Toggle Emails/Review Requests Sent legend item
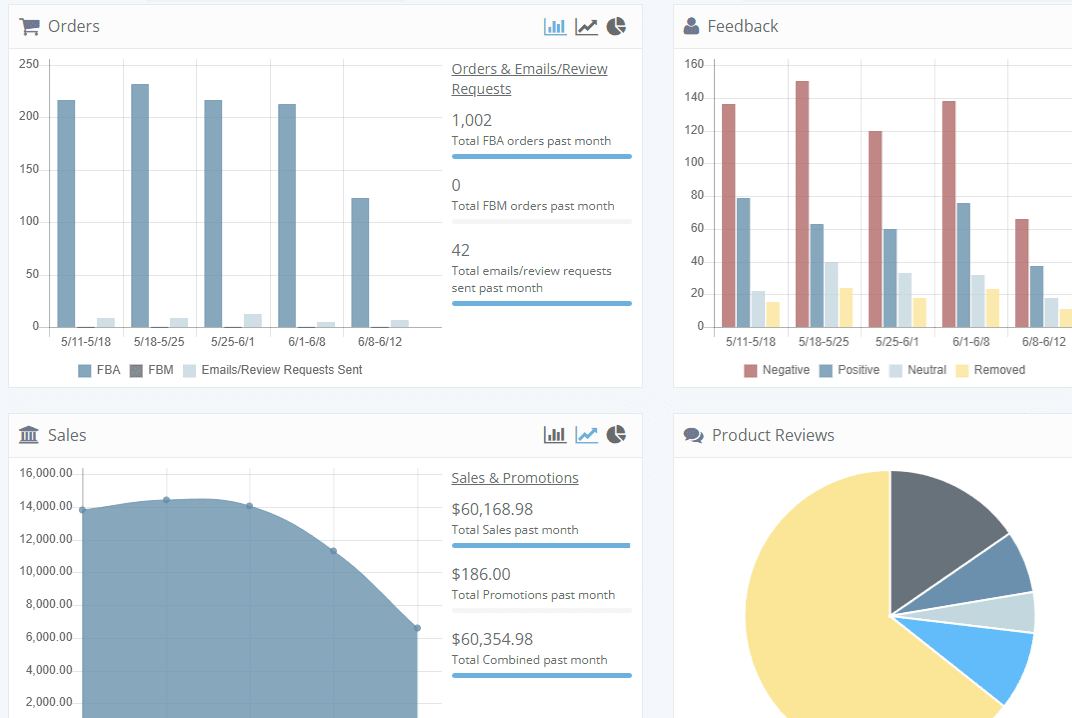Screen dimensions: 1072x718 [x=273, y=370]
